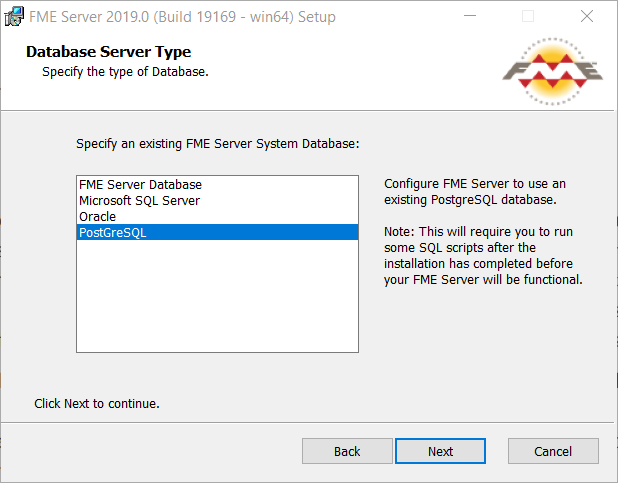Select the Oracle database option
This screenshot has width=618, height=483.
(x=217, y=216)
